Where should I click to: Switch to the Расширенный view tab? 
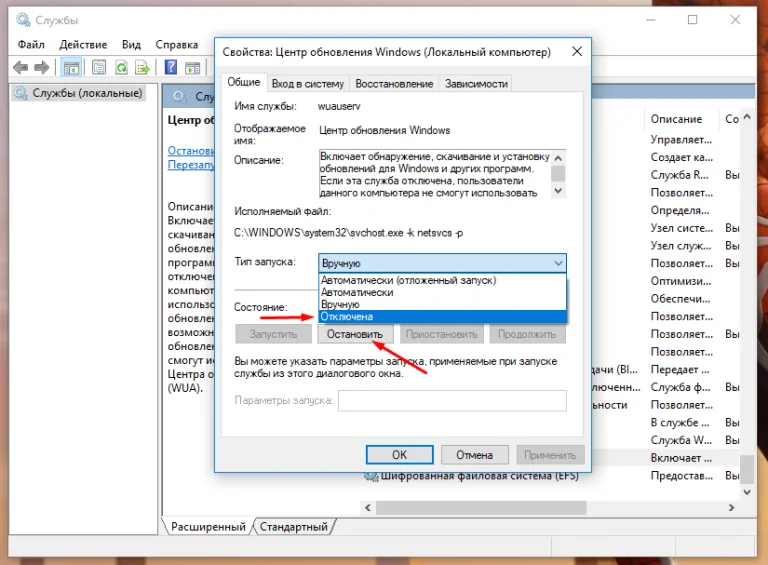(208, 527)
